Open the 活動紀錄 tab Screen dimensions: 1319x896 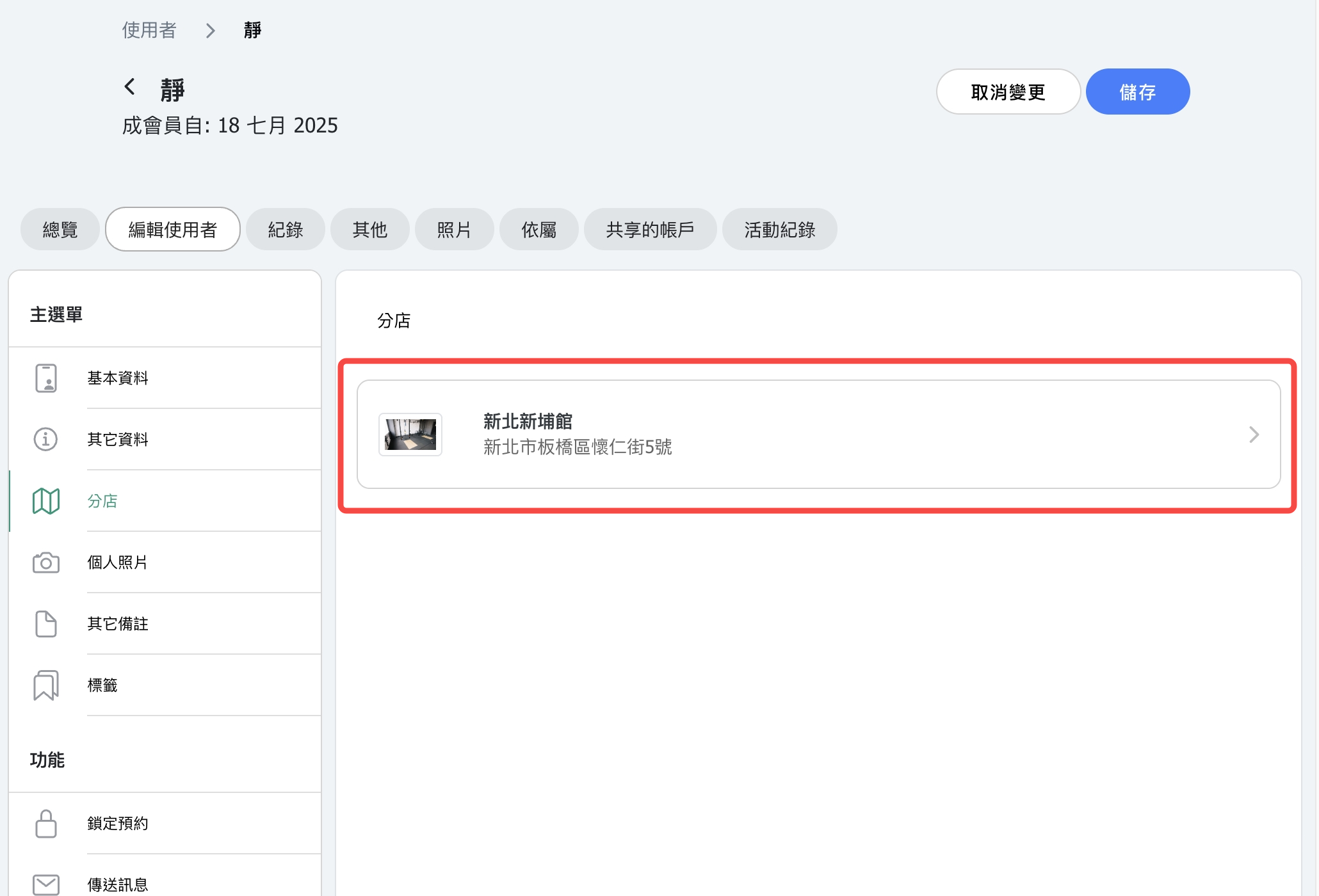coord(779,230)
